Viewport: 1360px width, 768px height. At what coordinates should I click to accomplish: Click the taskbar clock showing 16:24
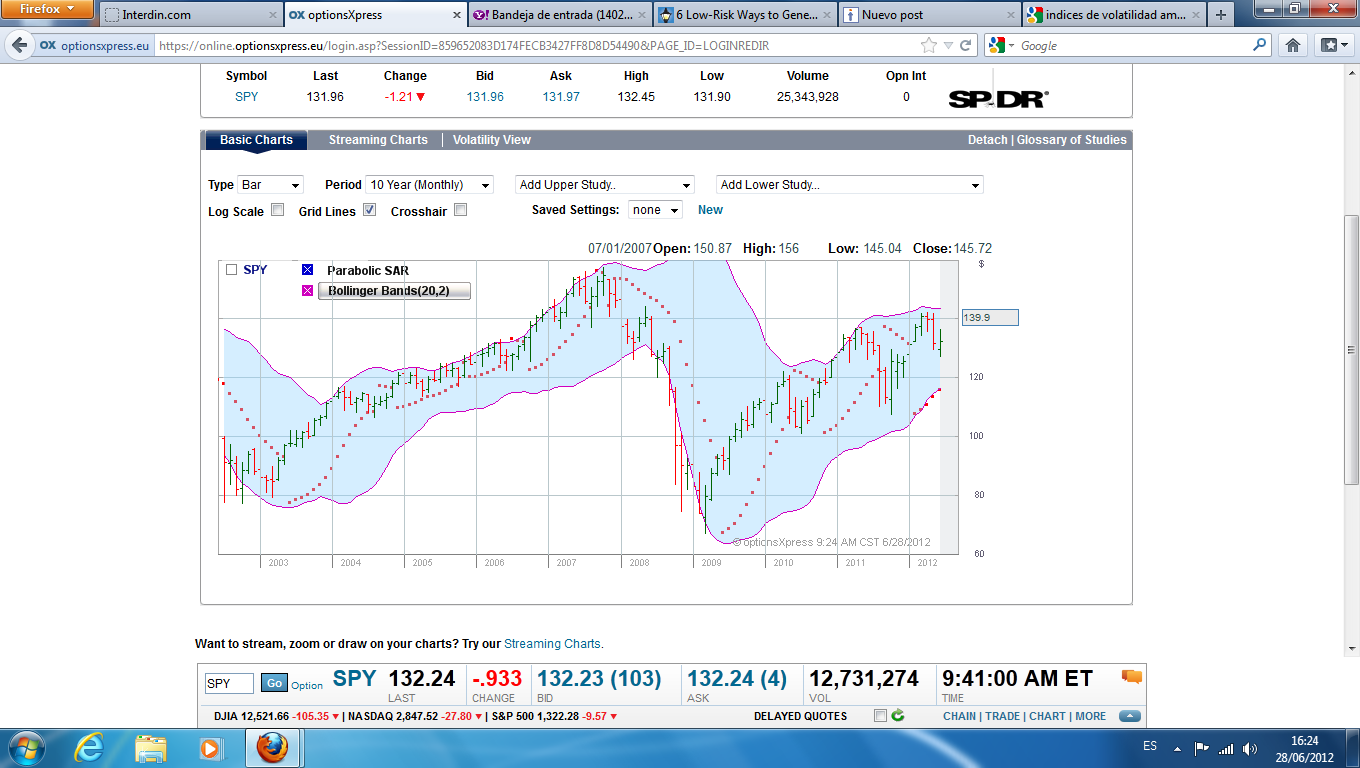click(x=1304, y=748)
